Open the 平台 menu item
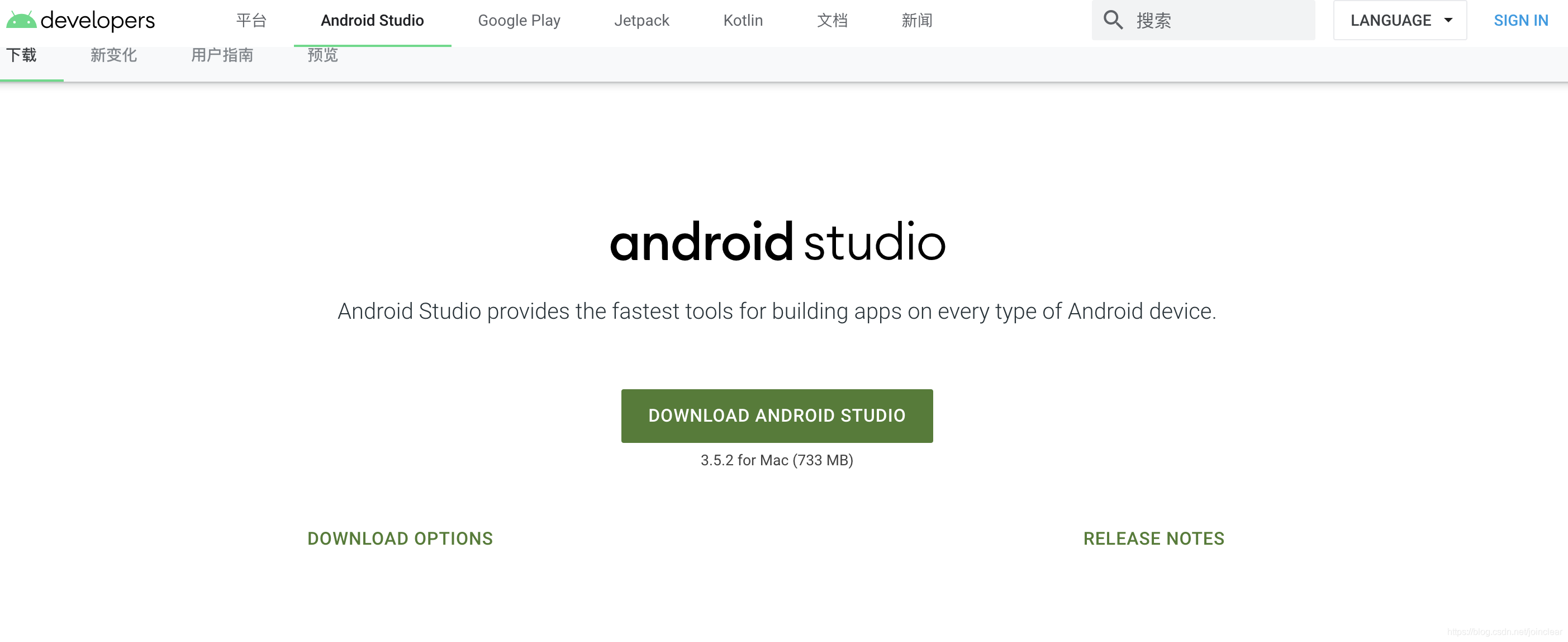Image resolution: width=1568 pixels, height=642 pixels. click(251, 20)
